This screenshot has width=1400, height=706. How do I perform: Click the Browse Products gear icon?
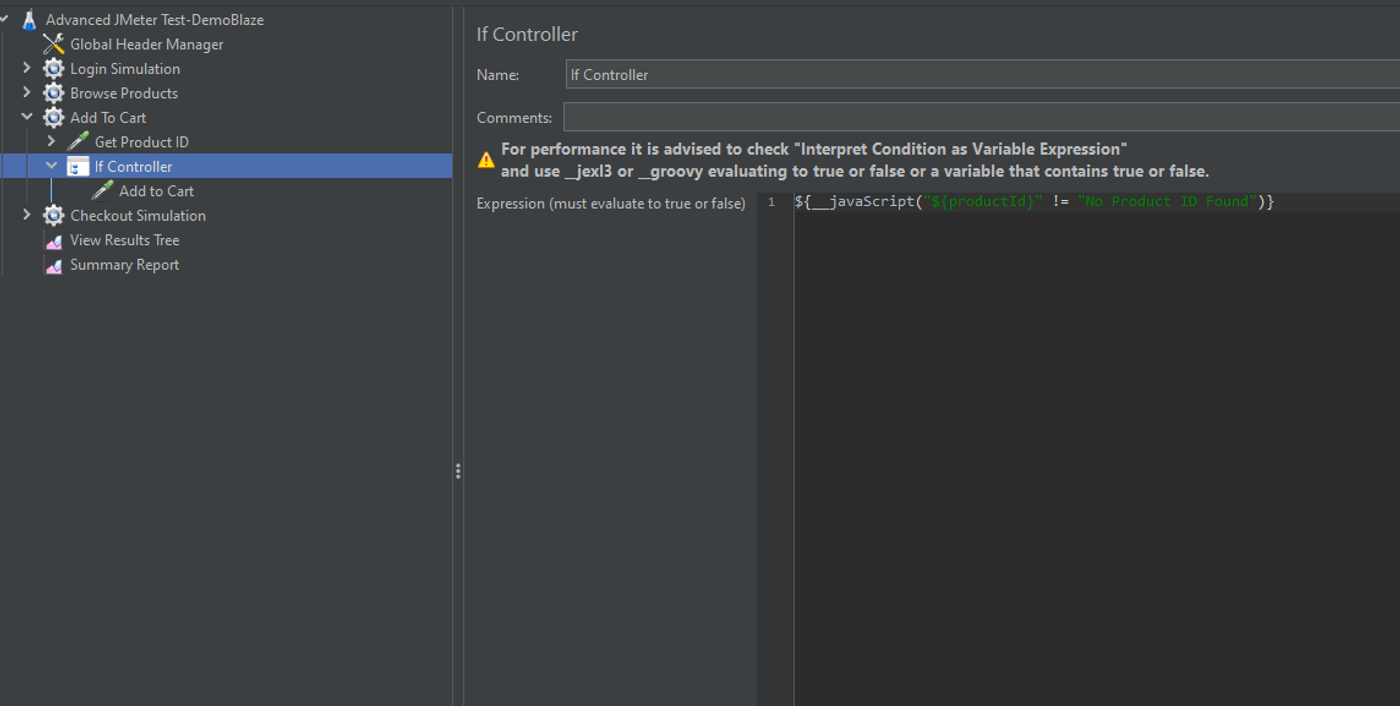pyautogui.click(x=54, y=93)
